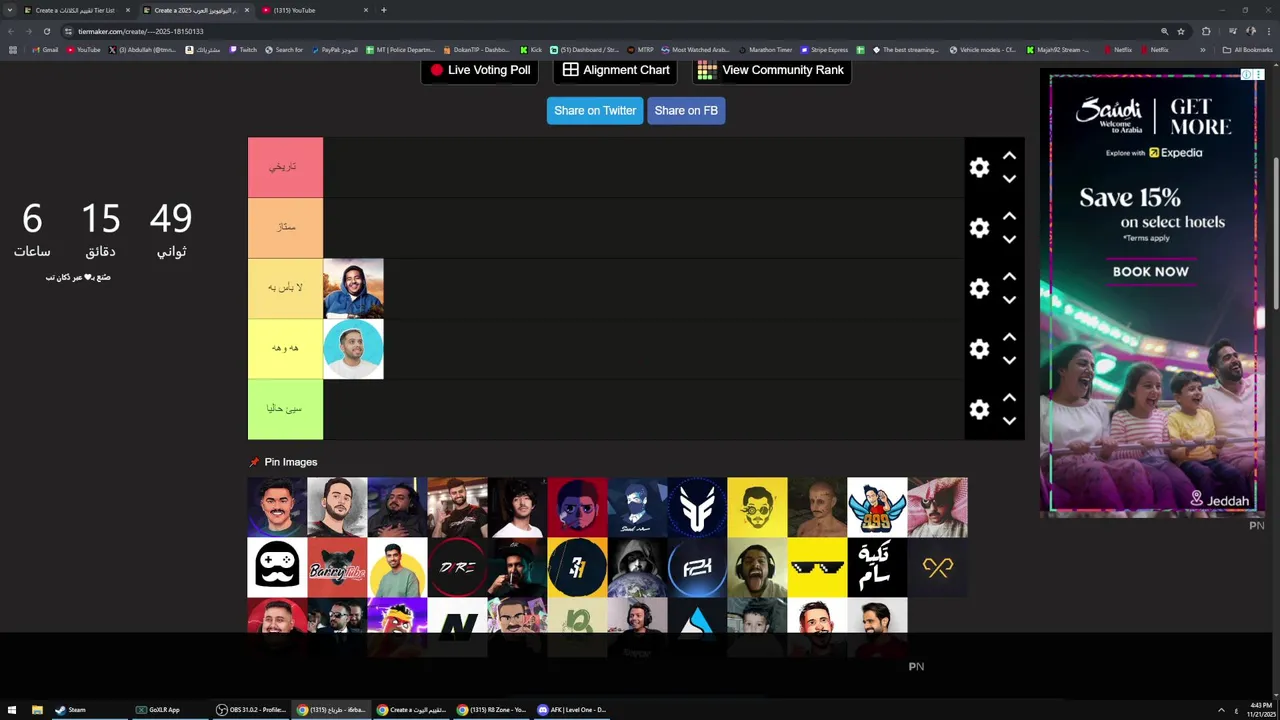Pick the hooded figure over Earth image
The height and width of the screenshot is (720, 1280).
pyautogui.click(x=637, y=567)
